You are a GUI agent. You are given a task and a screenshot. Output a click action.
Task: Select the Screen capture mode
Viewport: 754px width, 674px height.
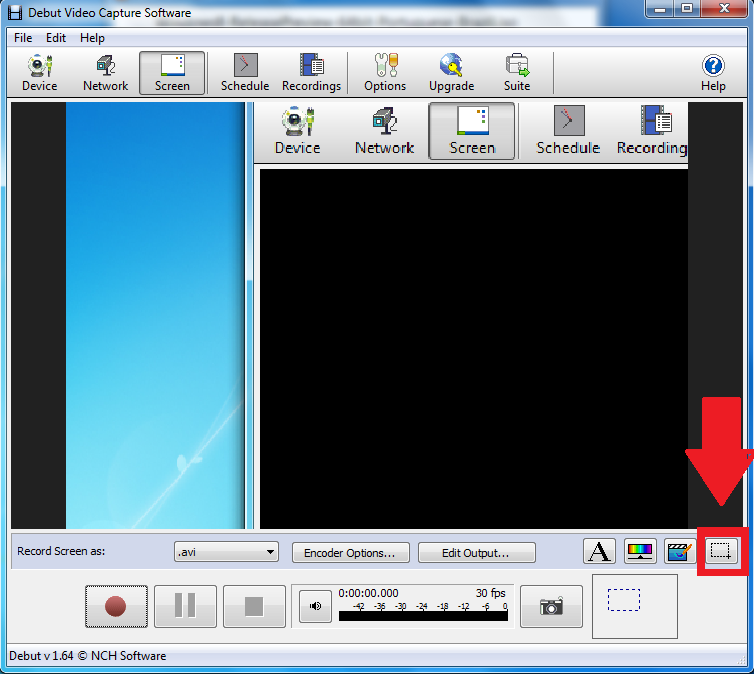[x=172, y=73]
